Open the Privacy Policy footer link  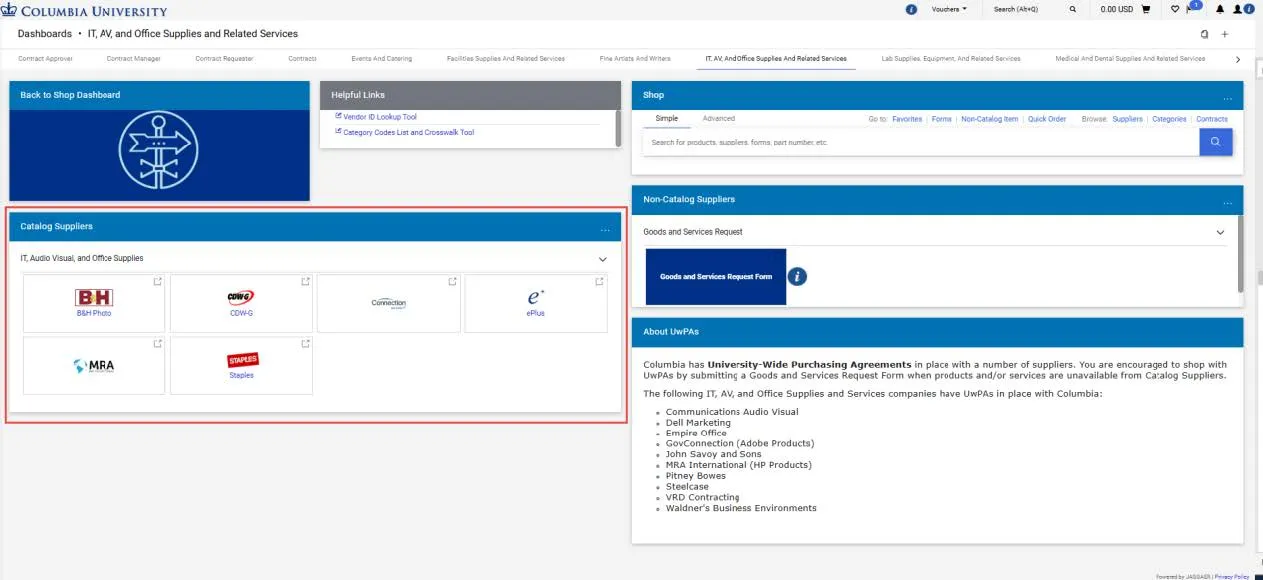1232,576
